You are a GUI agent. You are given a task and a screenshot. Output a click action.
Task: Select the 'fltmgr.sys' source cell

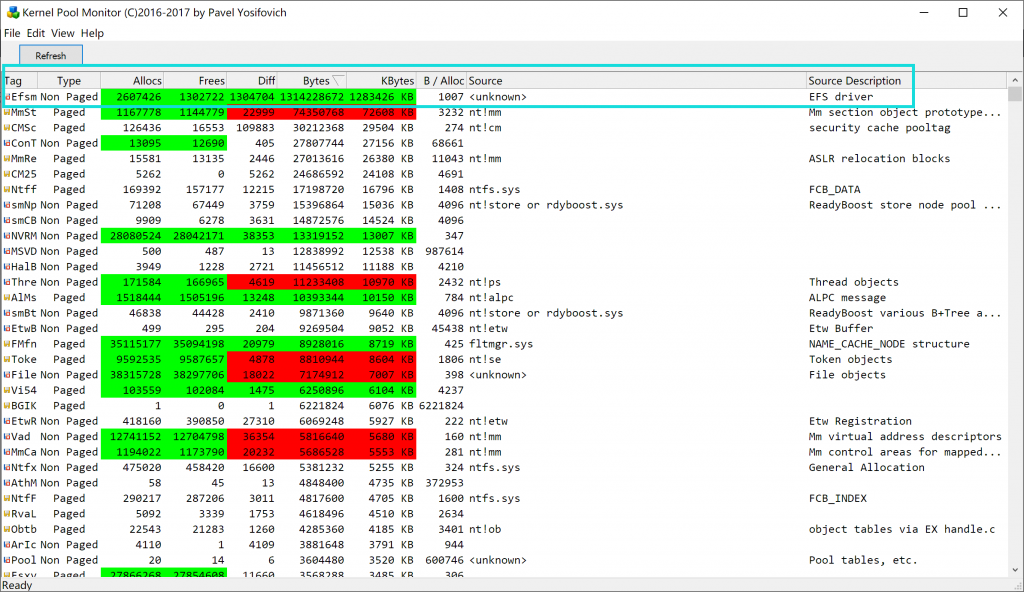[x=501, y=344]
